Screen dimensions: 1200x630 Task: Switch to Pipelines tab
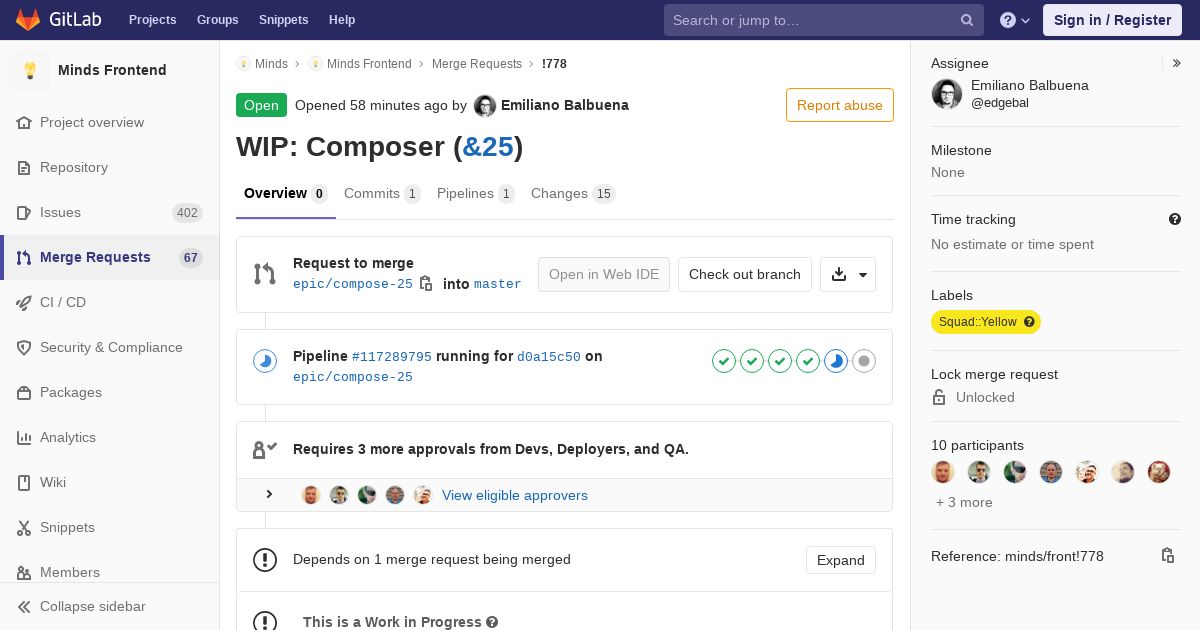[475, 194]
